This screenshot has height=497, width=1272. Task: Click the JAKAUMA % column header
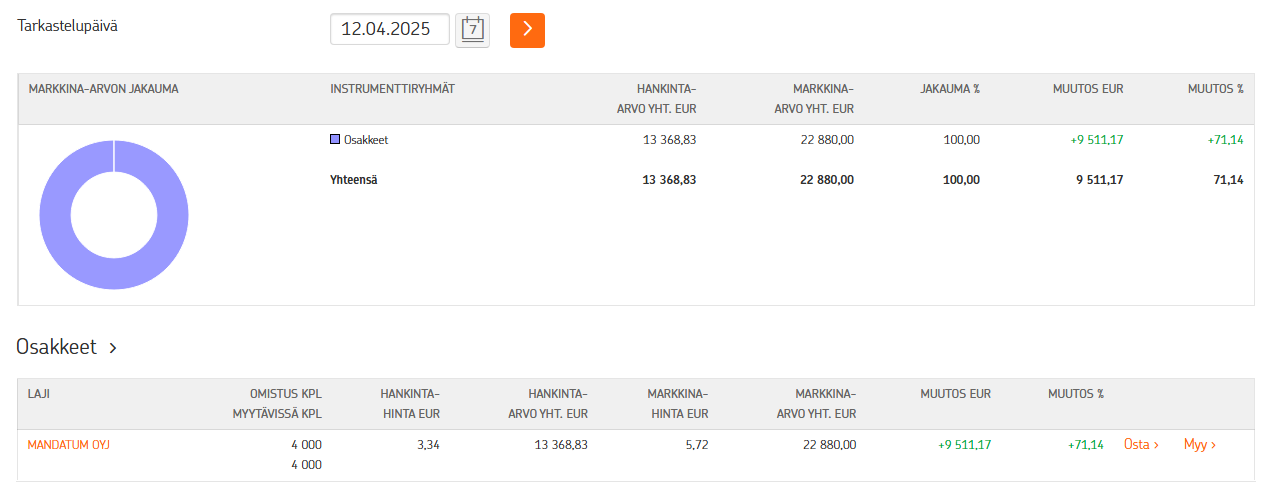(950, 89)
